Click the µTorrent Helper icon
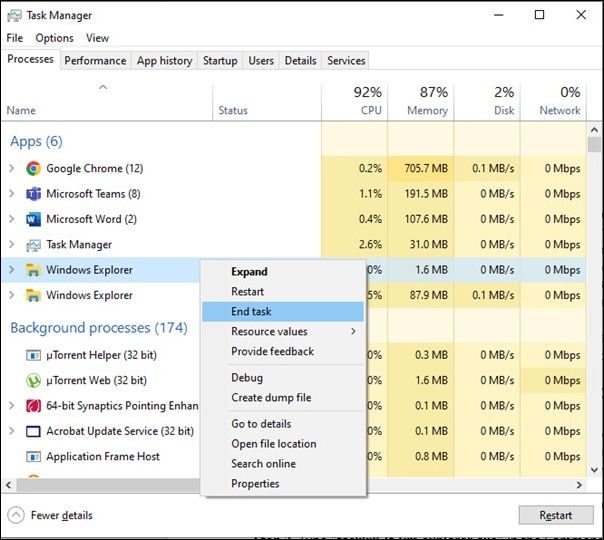Screen dimensions: 604x540 [33, 355]
